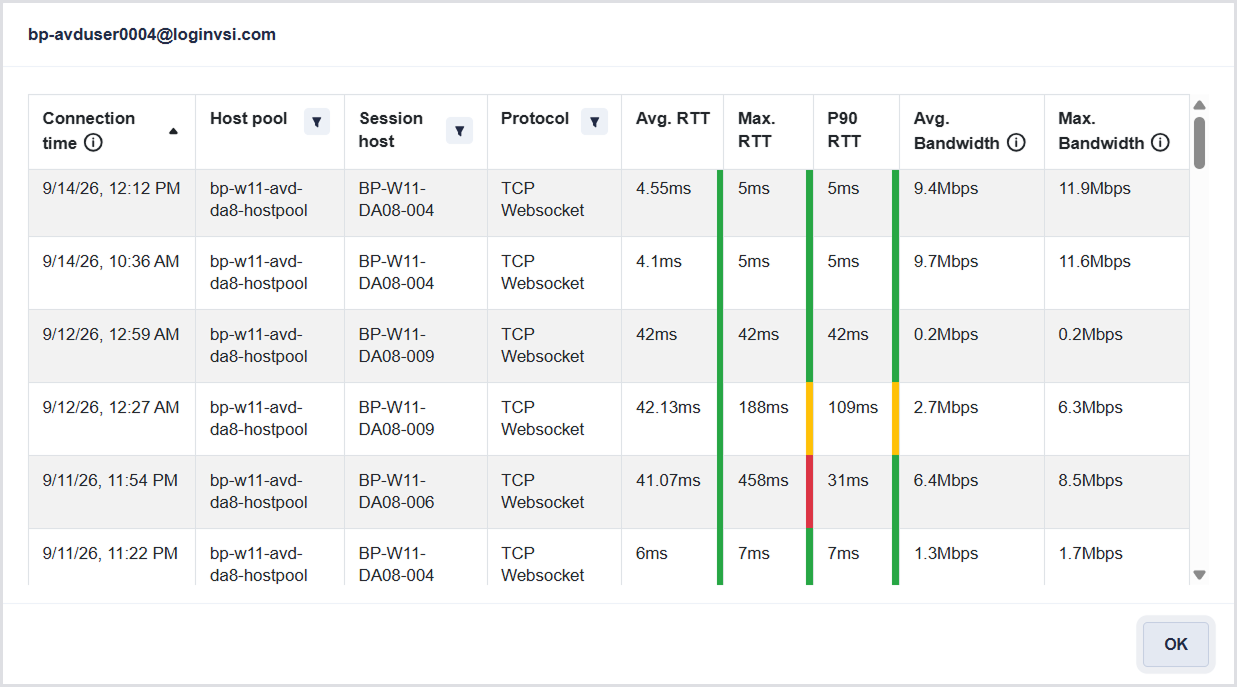This screenshot has width=1237, height=687.
Task: Select the bp-avduser0004@loginvsi.com title
Action: point(152,34)
